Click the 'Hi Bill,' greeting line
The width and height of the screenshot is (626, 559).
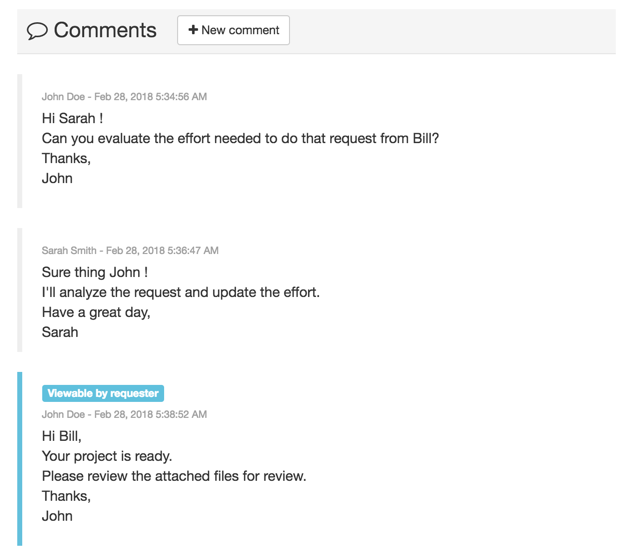pos(62,436)
